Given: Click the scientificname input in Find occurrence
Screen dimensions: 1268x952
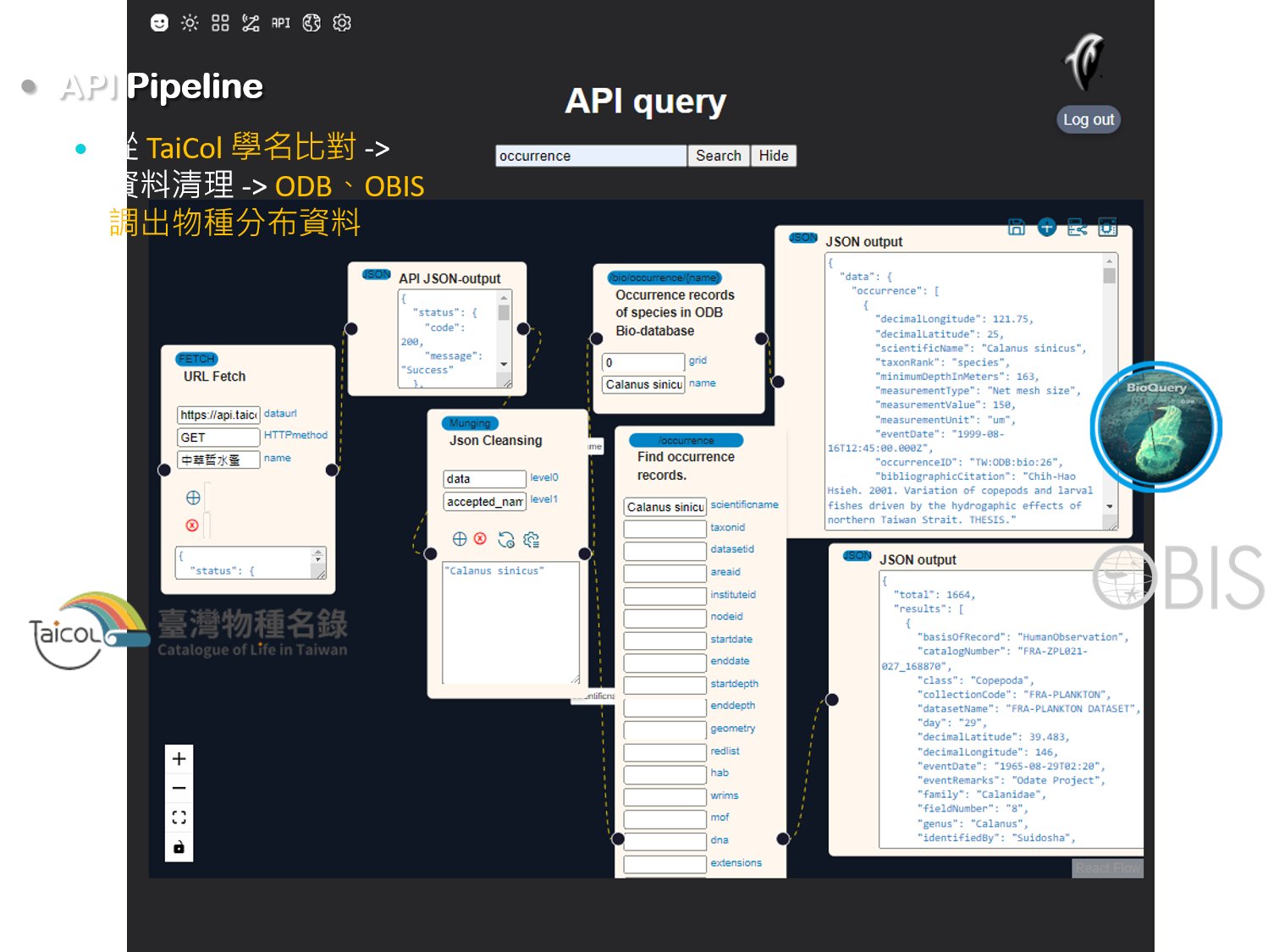Looking at the screenshot, I should [x=664, y=507].
